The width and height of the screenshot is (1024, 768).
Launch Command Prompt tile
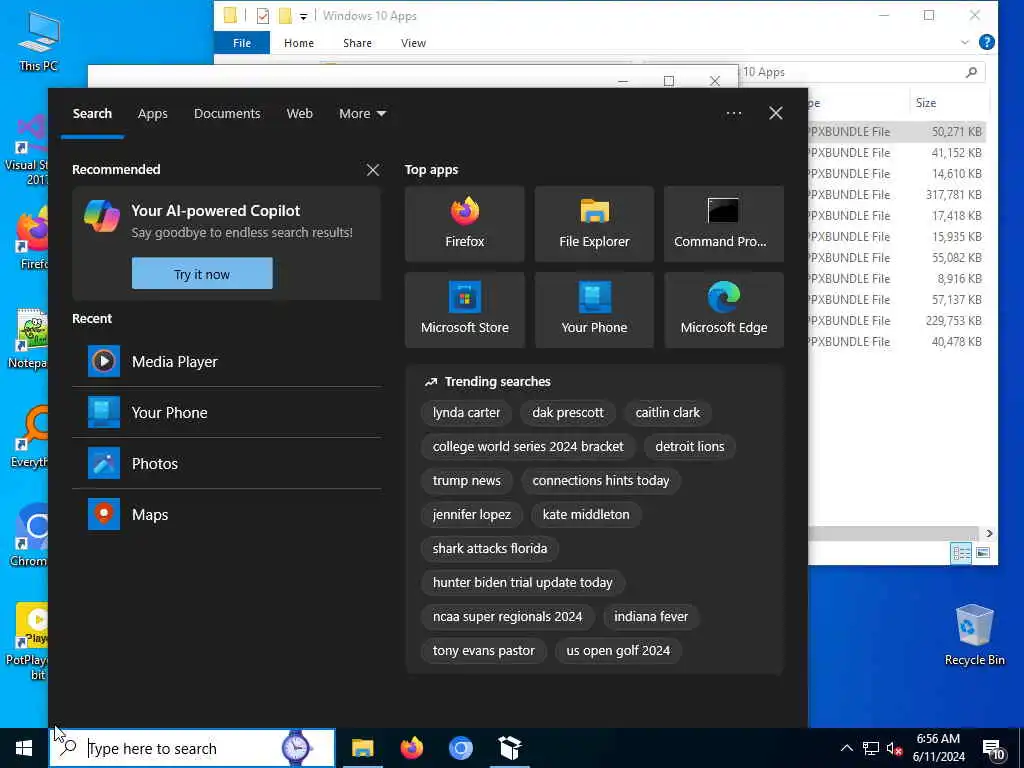point(724,224)
